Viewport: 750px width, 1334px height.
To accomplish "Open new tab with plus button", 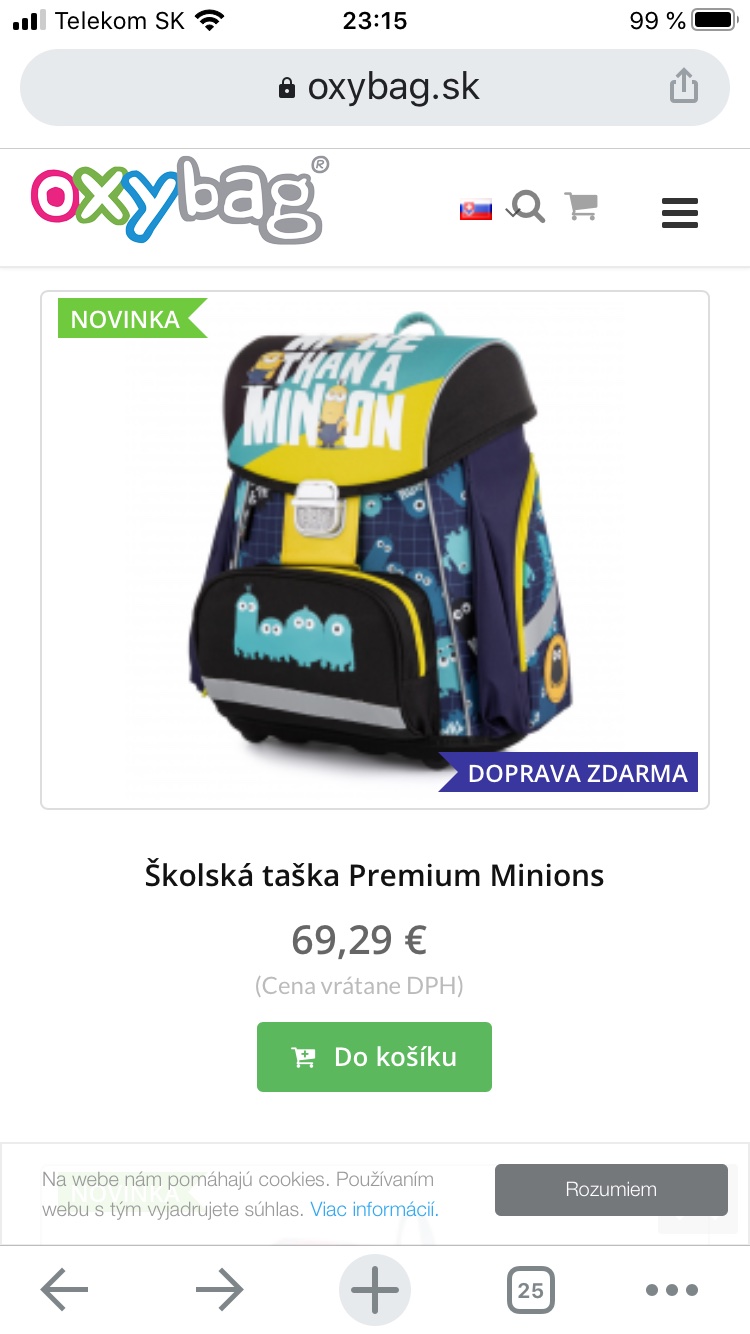I will (375, 1290).
